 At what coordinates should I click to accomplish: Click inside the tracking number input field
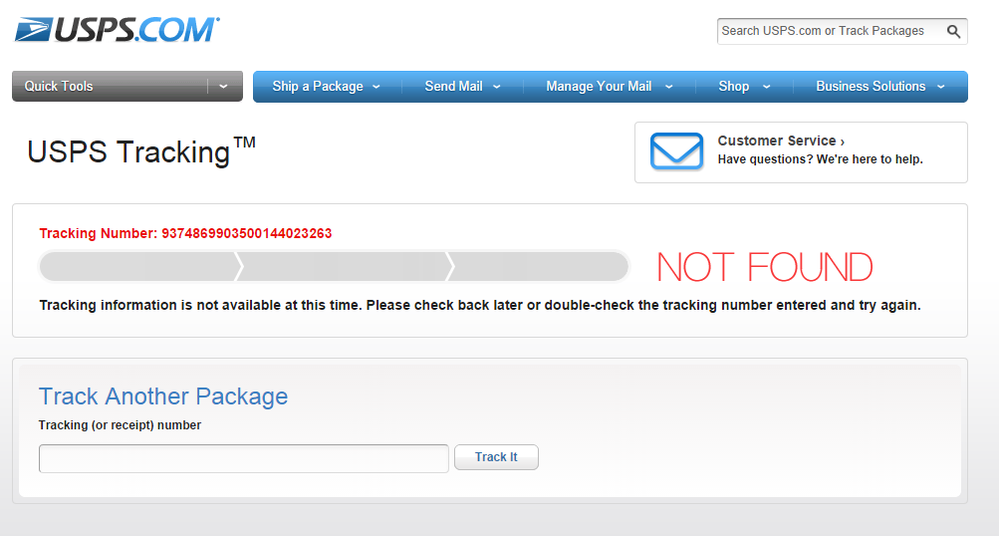click(244, 458)
